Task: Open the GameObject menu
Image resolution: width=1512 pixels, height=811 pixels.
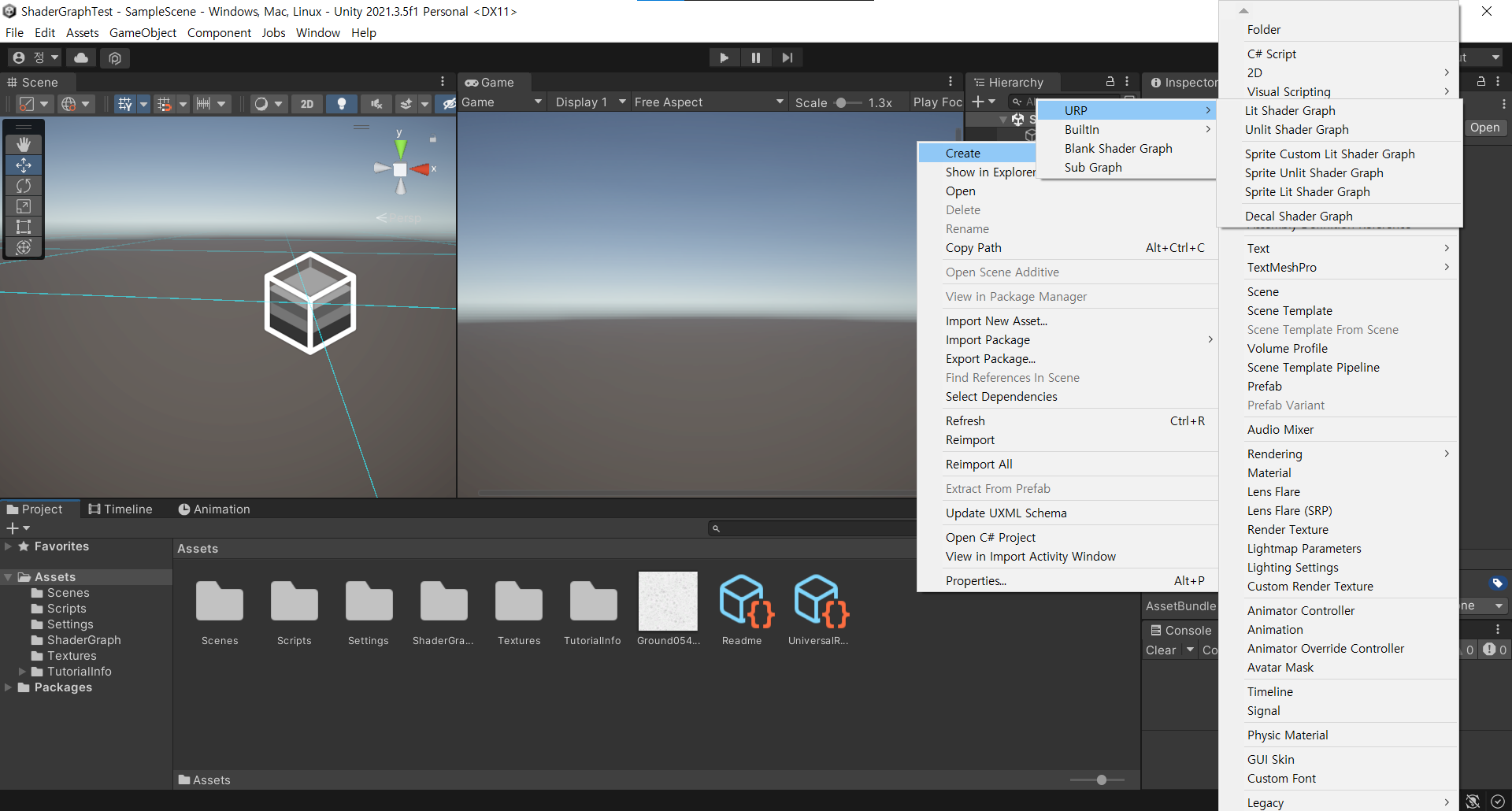Action: [x=143, y=32]
